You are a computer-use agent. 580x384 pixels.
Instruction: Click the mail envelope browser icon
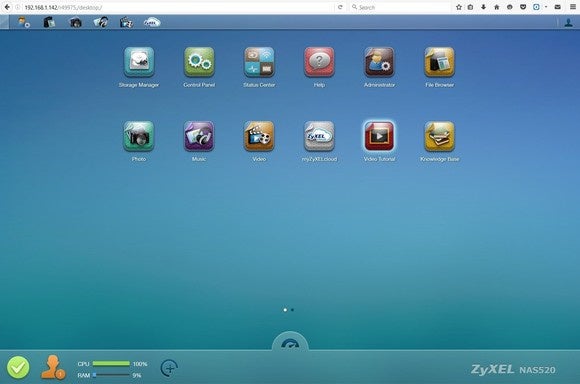[557, 7]
